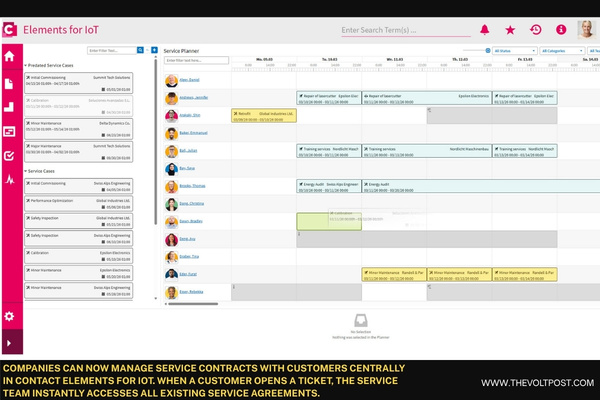Select the Major Maintenance Summit Tech Solutions card
This screenshot has height=400, width=600.
79,152
